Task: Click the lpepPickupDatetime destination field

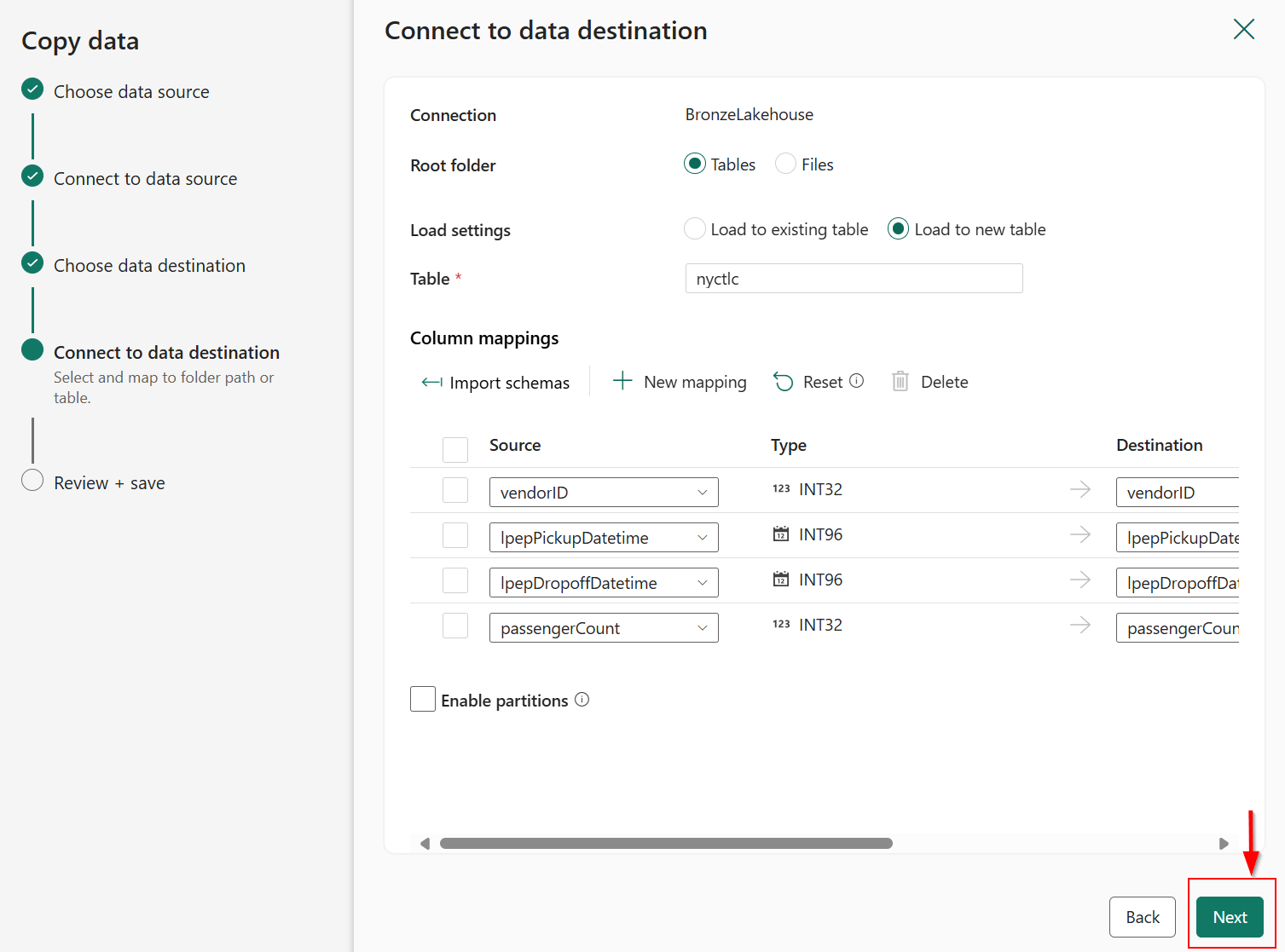Action: pos(1178,537)
